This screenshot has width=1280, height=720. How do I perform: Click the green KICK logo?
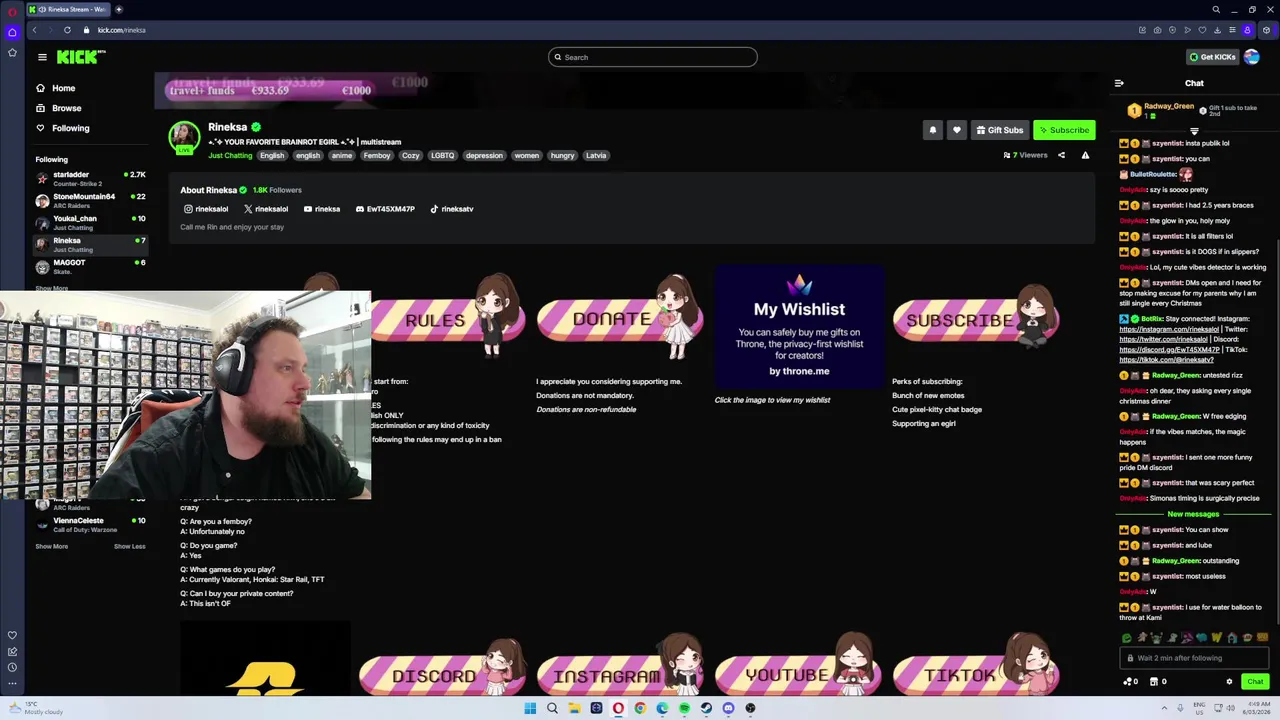pyautogui.click(x=80, y=57)
